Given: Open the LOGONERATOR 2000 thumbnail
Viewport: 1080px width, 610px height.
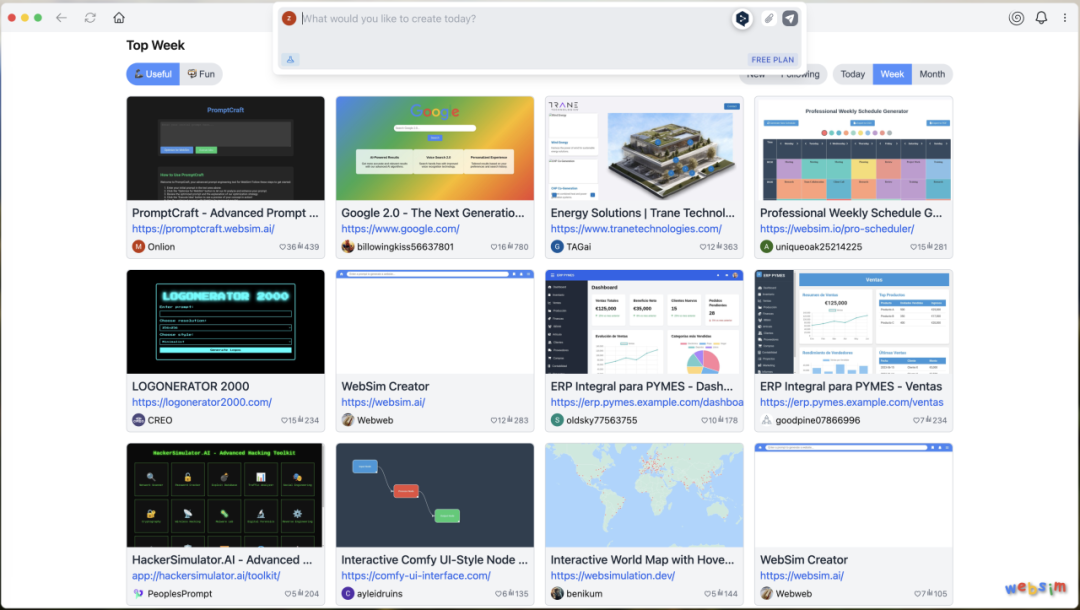Looking at the screenshot, I should tap(225, 321).
